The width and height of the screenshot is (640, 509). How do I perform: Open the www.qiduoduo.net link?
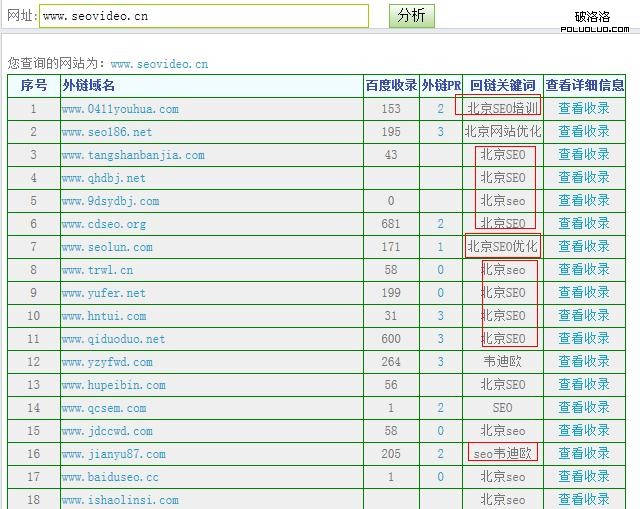coord(113,339)
